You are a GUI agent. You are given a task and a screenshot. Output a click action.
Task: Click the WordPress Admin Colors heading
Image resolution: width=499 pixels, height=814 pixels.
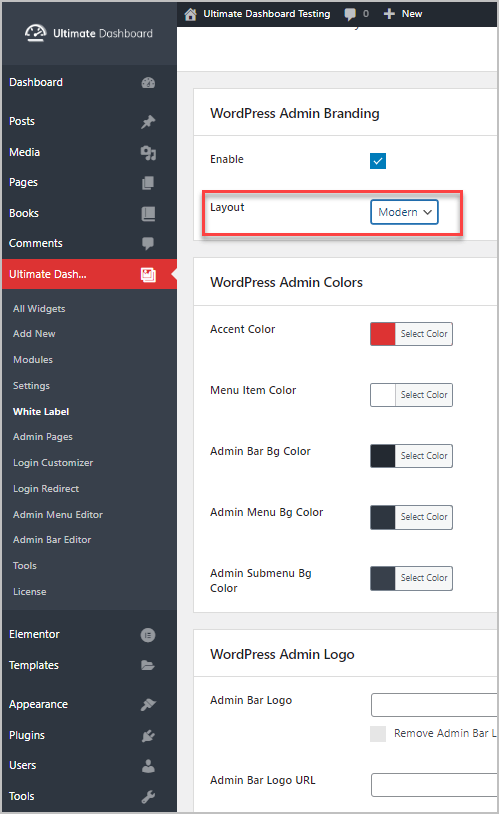click(x=286, y=282)
